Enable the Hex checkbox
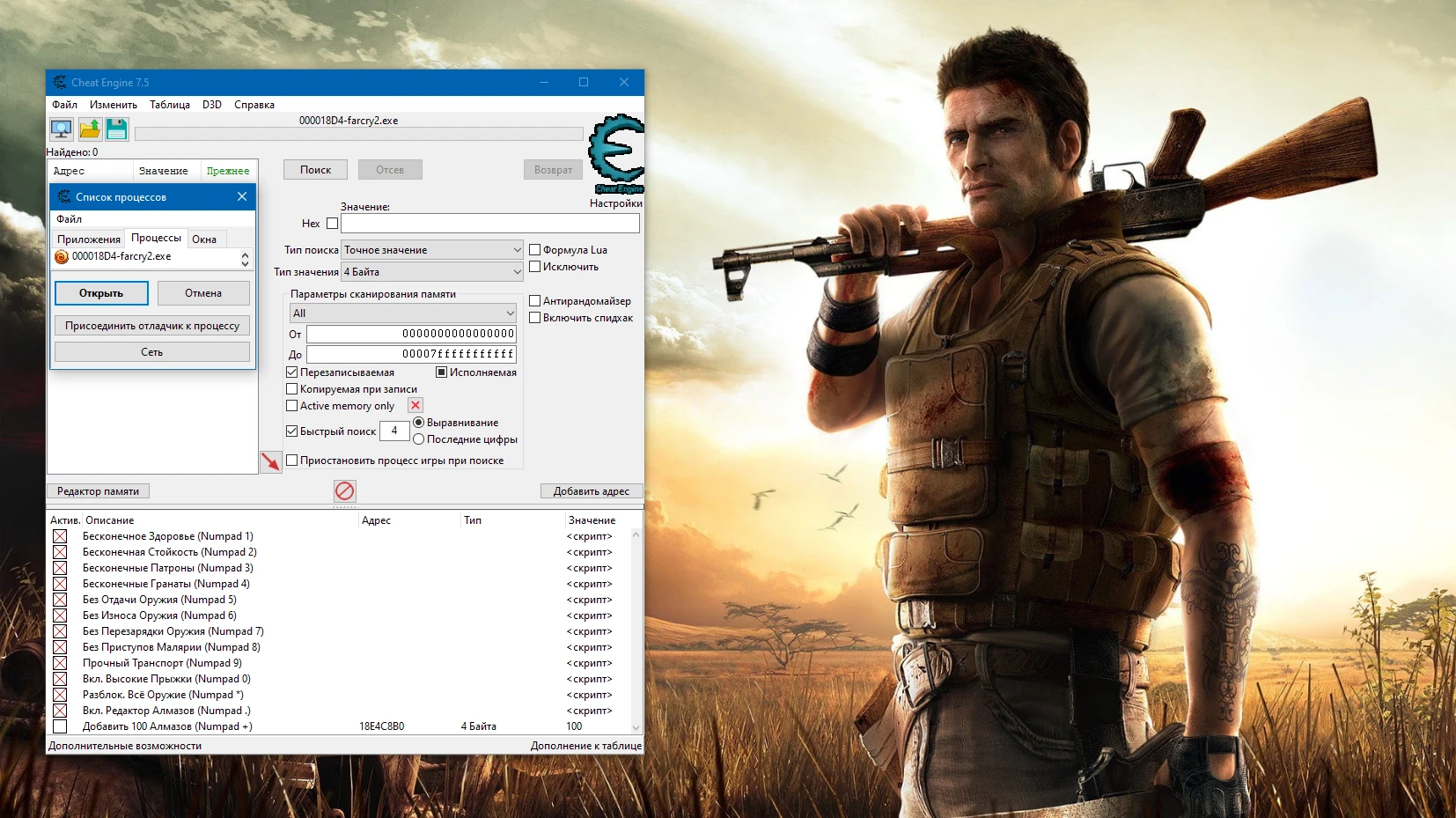 tap(333, 224)
